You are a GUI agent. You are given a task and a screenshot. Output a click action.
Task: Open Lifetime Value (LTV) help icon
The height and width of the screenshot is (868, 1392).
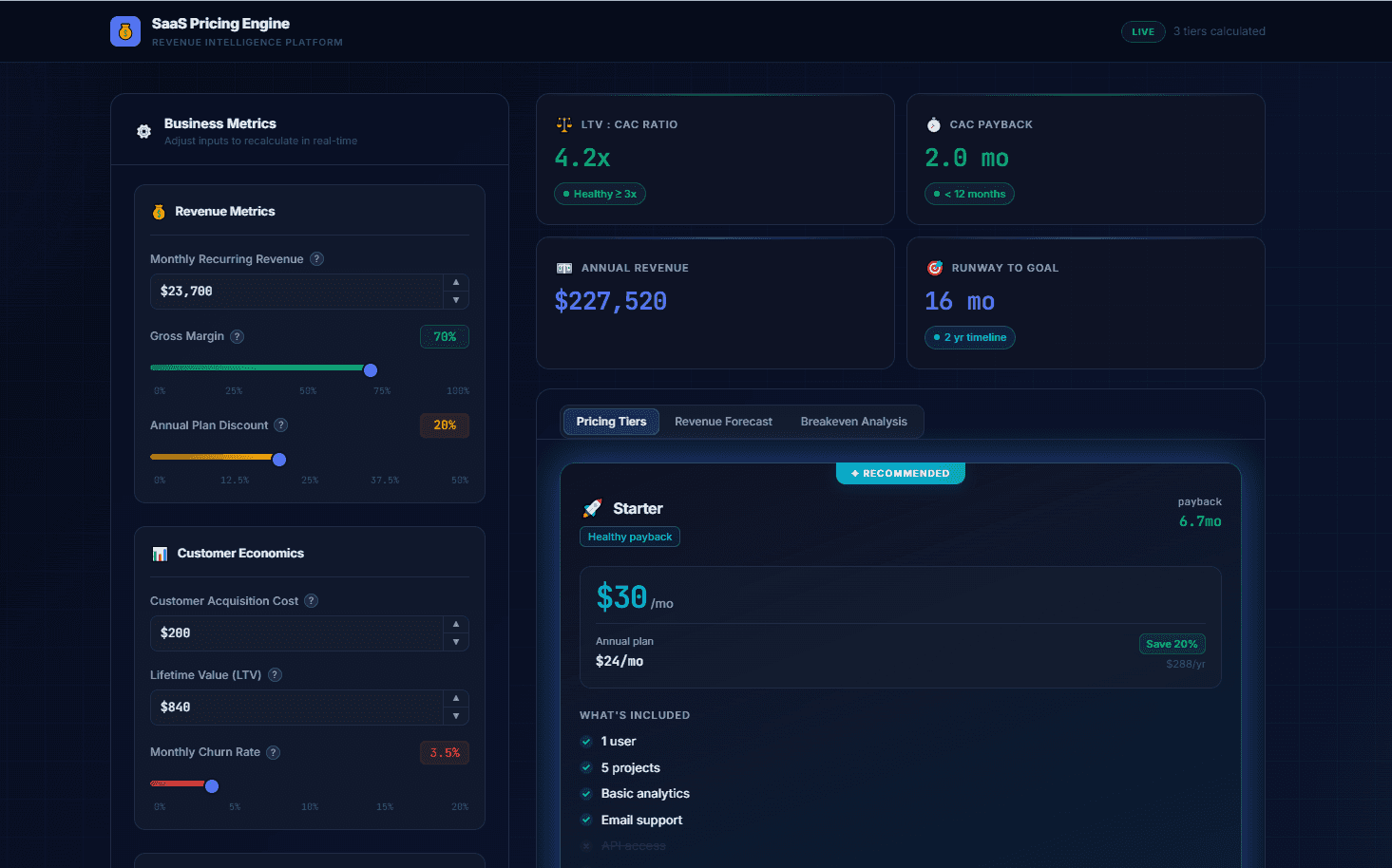point(275,675)
